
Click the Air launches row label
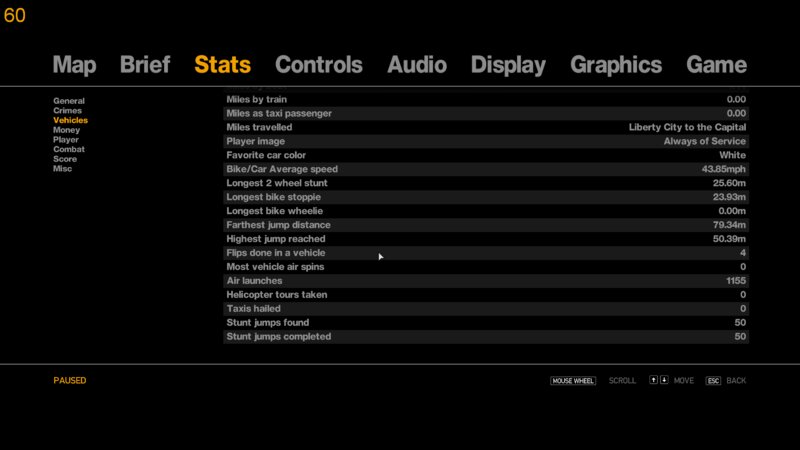point(254,281)
